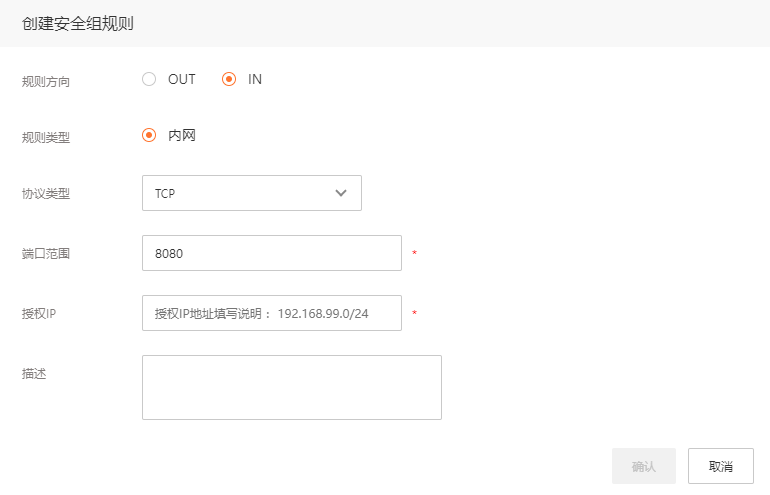The width and height of the screenshot is (770, 495).
Task: Click the 内网 text label
Action: [x=182, y=135]
